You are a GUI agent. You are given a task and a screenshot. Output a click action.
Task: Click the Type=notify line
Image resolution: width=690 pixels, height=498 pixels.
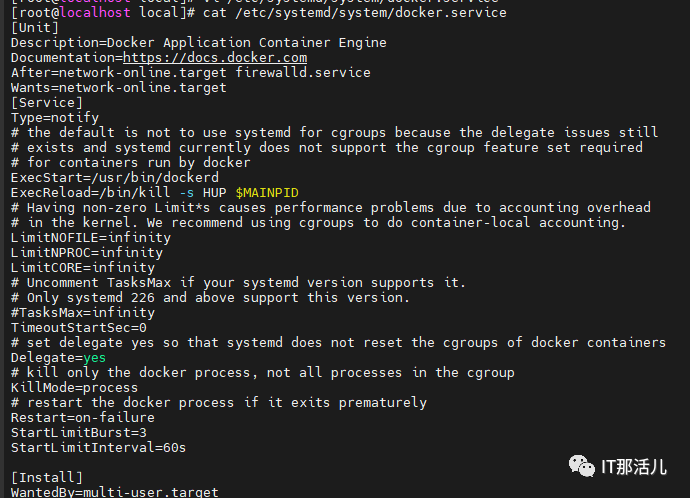[x=55, y=117]
